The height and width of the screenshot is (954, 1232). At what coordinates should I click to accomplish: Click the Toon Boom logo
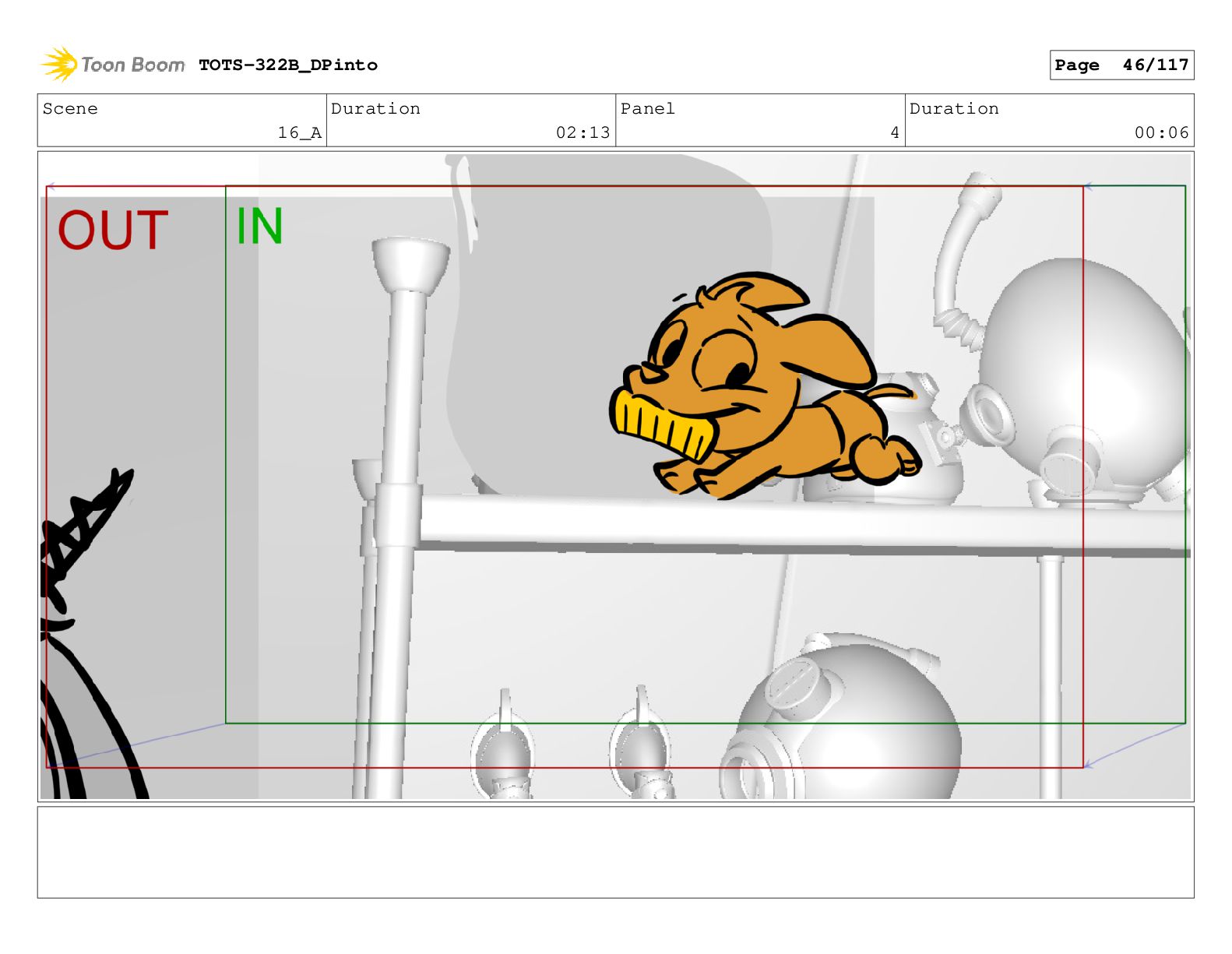coord(113,65)
